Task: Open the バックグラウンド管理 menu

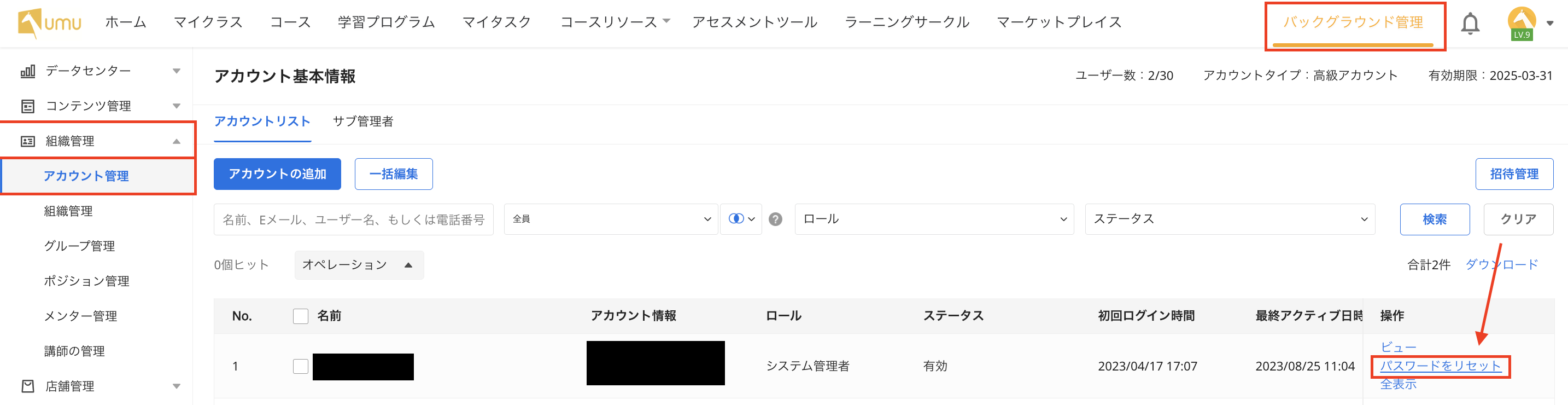Action: point(1353,23)
